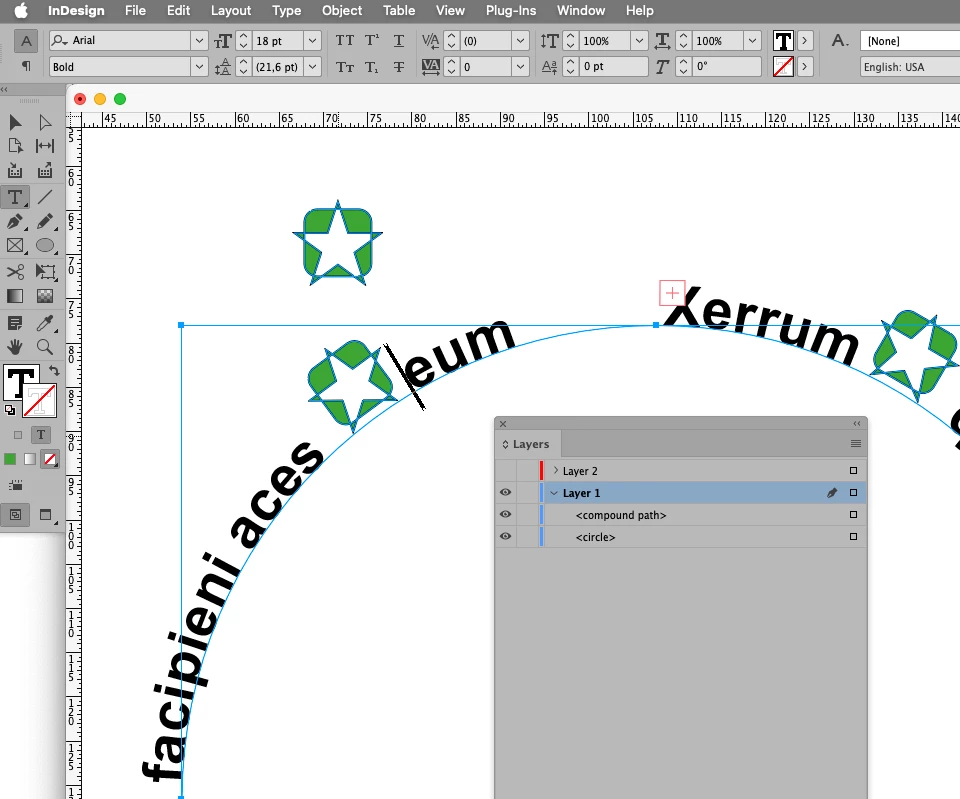
Task: Open the Plug-Ins menu
Action: (511, 10)
